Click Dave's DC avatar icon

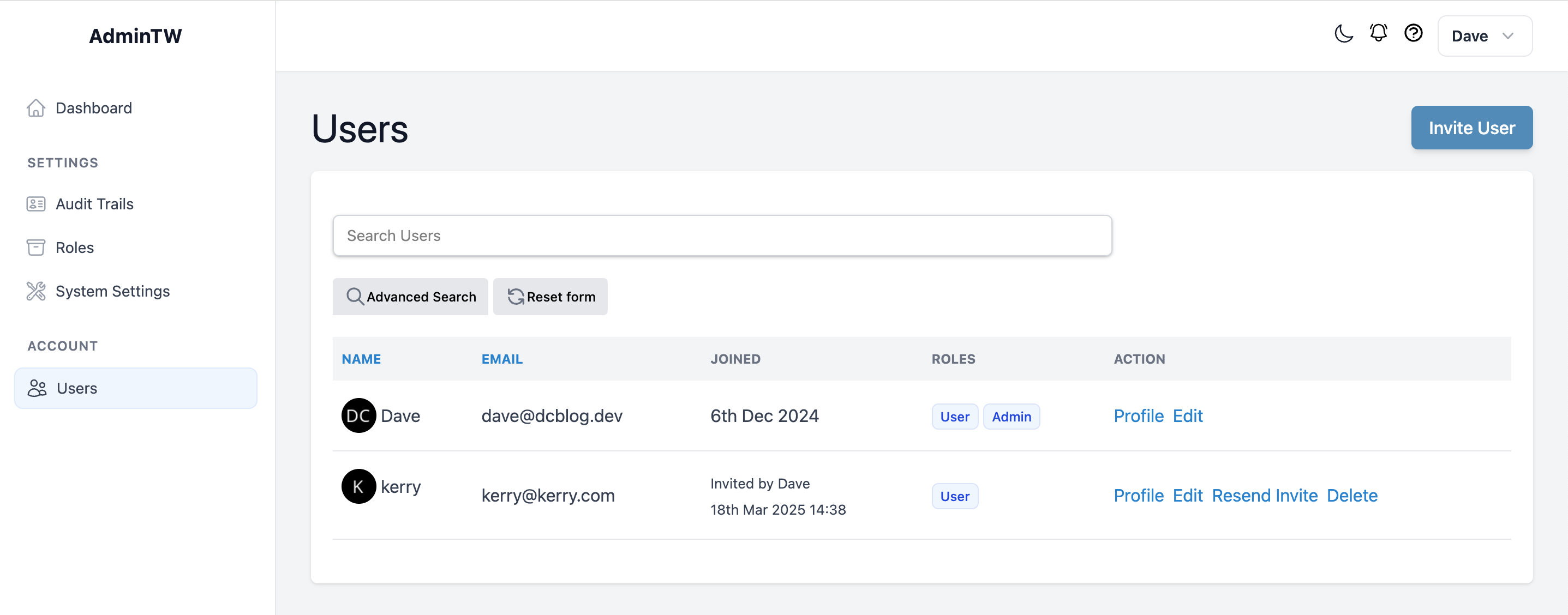tap(358, 415)
